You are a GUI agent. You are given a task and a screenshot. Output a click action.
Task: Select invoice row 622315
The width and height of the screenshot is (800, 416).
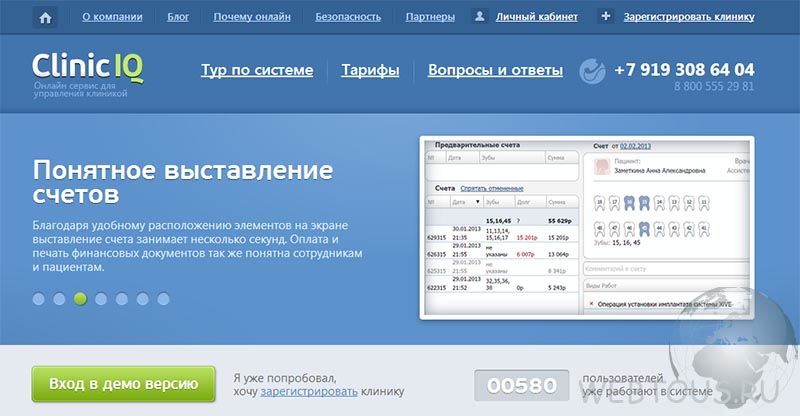(502, 284)
